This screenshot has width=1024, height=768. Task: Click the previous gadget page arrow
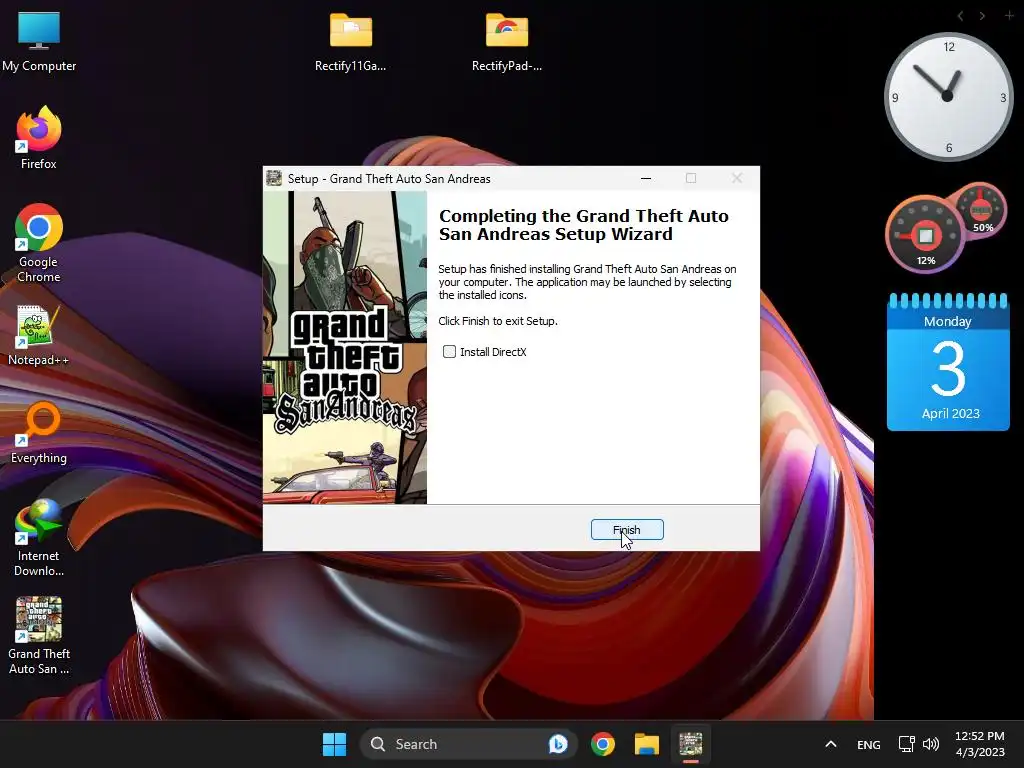(960, 16)
